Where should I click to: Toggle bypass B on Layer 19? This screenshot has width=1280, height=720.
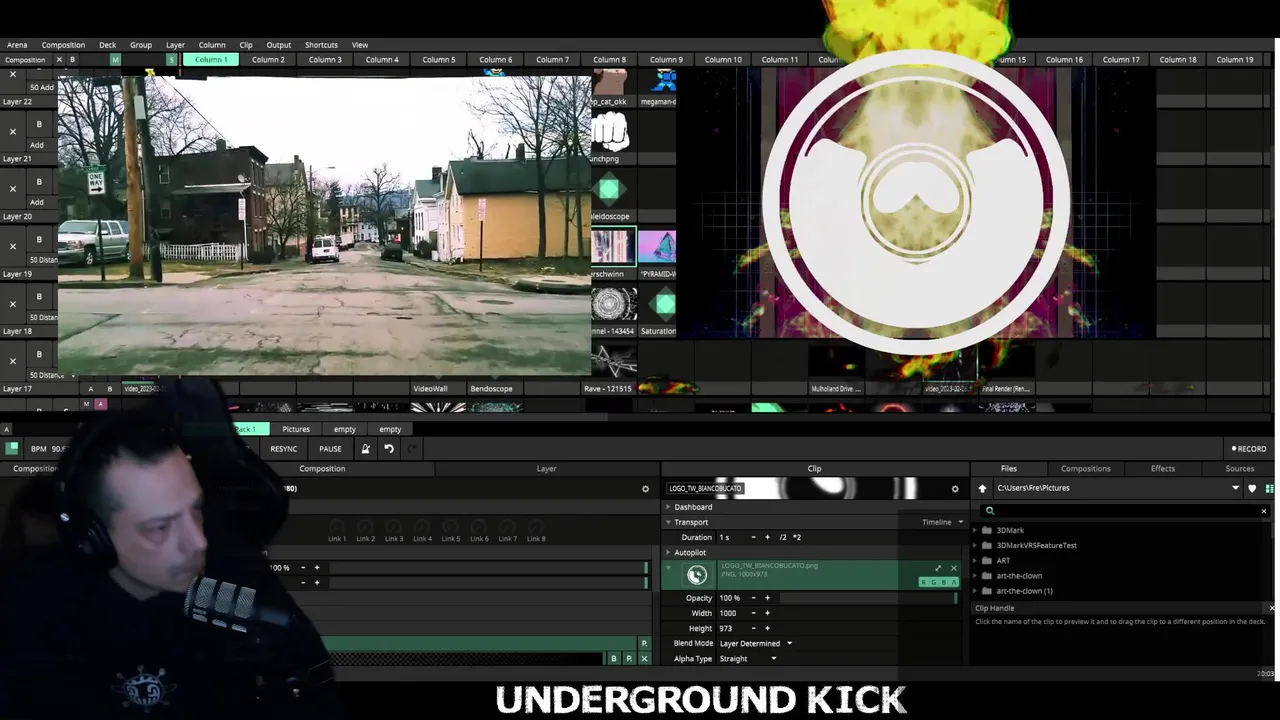point(39,239)
